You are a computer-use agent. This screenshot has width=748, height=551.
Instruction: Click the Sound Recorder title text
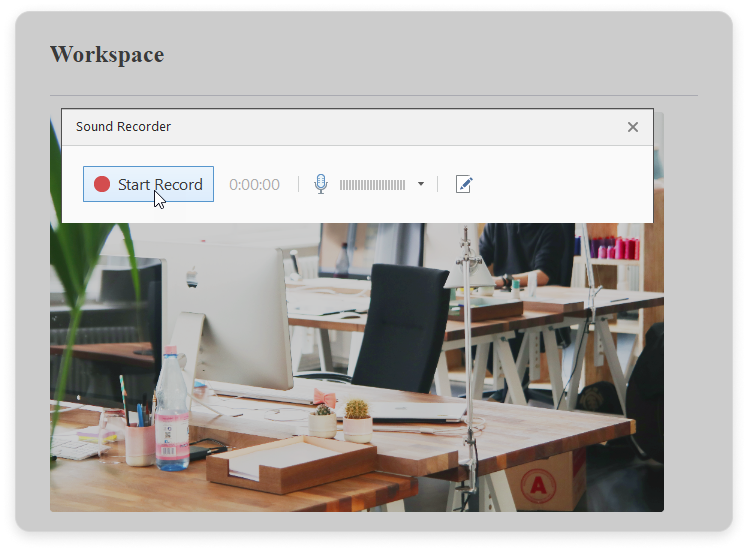[123, 126]
